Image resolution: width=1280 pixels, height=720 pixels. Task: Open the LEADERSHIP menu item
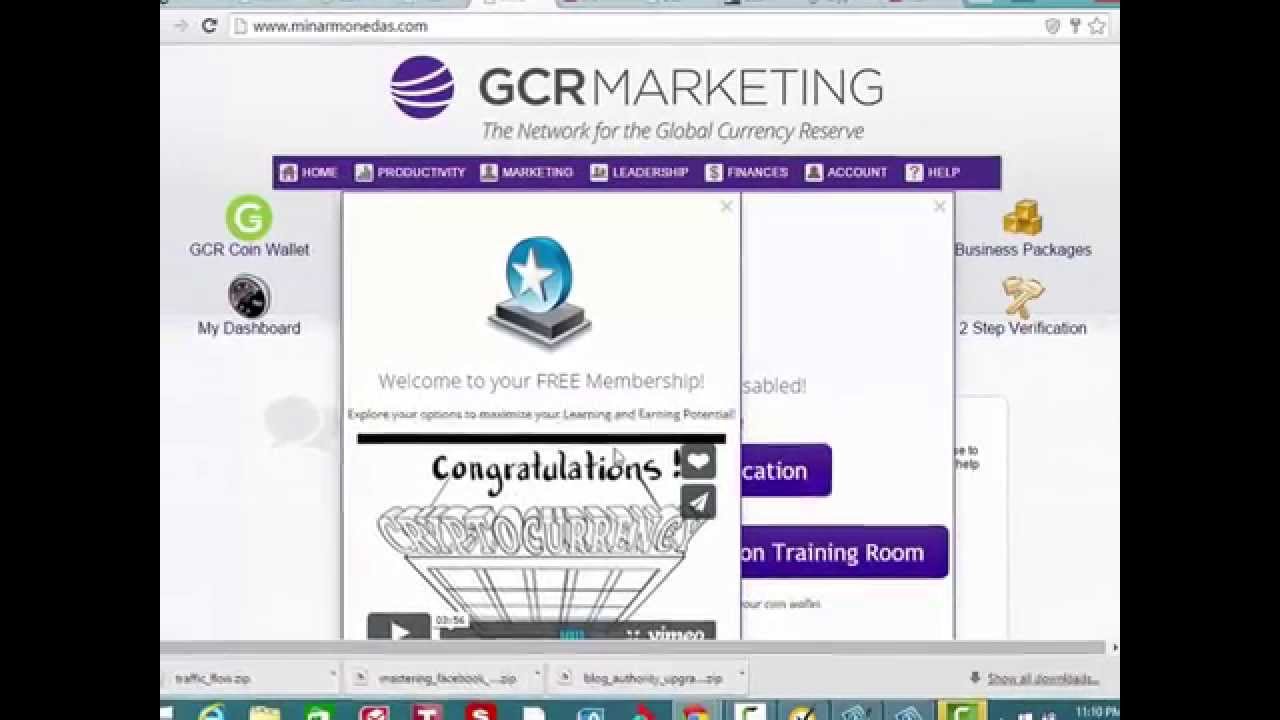639,172
